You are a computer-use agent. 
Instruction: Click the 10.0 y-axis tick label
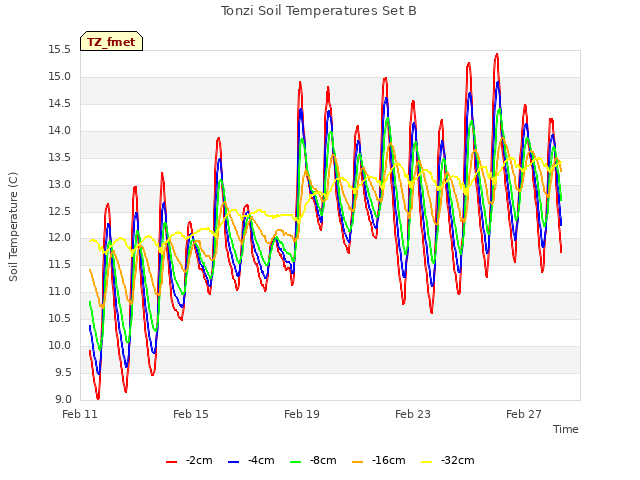tap(60, 345)
